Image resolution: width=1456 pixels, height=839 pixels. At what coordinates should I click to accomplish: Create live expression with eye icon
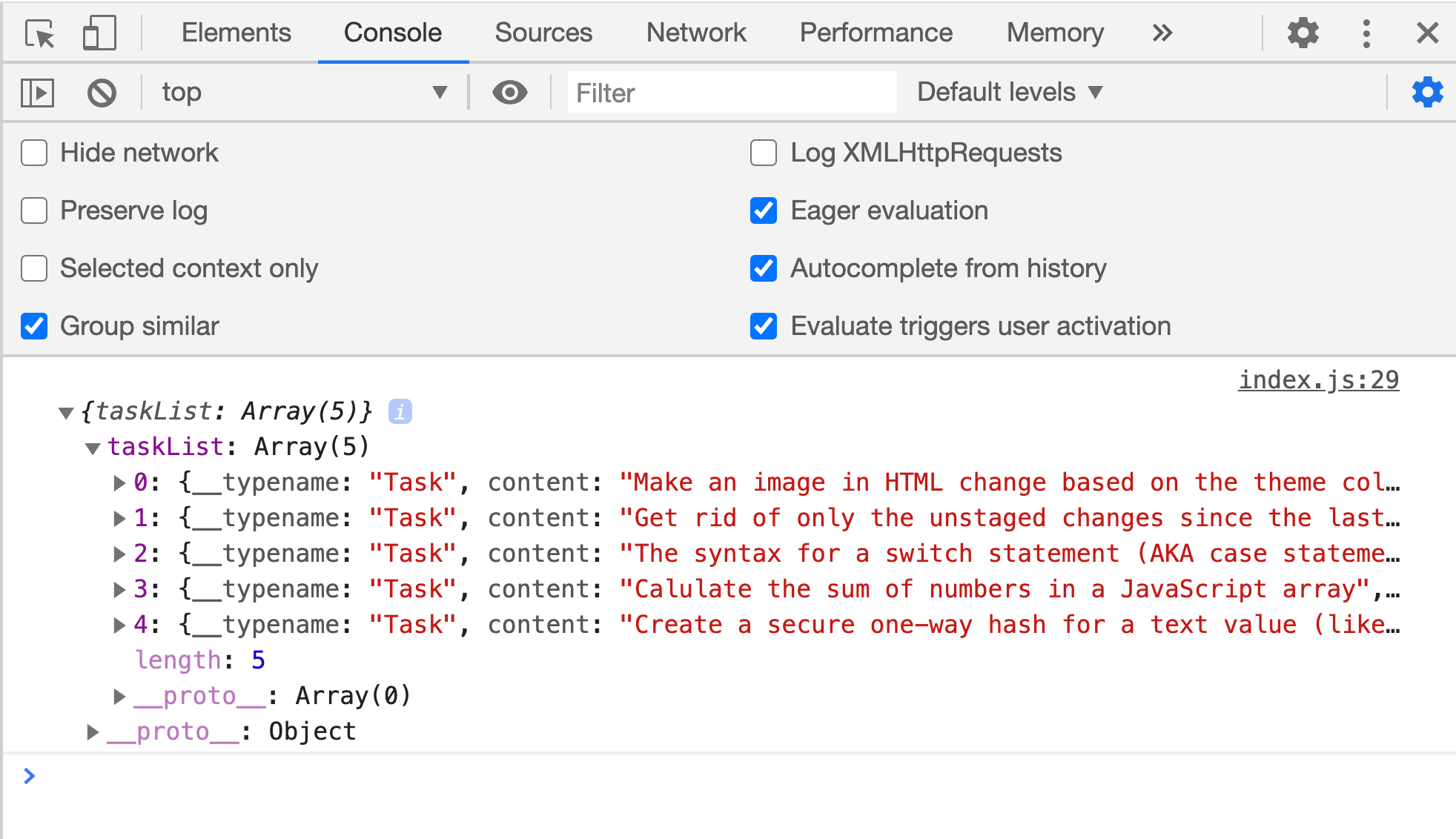(x=510, y=93)
